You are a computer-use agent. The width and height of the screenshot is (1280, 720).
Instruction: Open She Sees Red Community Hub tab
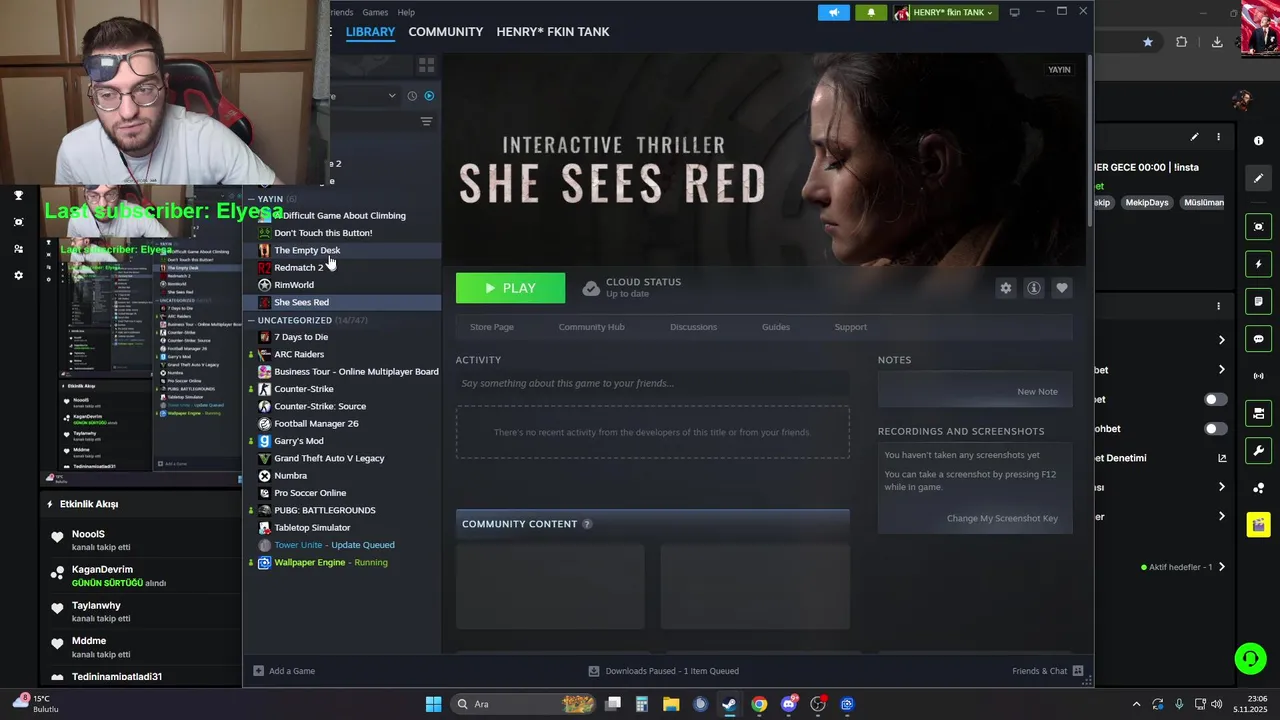[591, 327]
